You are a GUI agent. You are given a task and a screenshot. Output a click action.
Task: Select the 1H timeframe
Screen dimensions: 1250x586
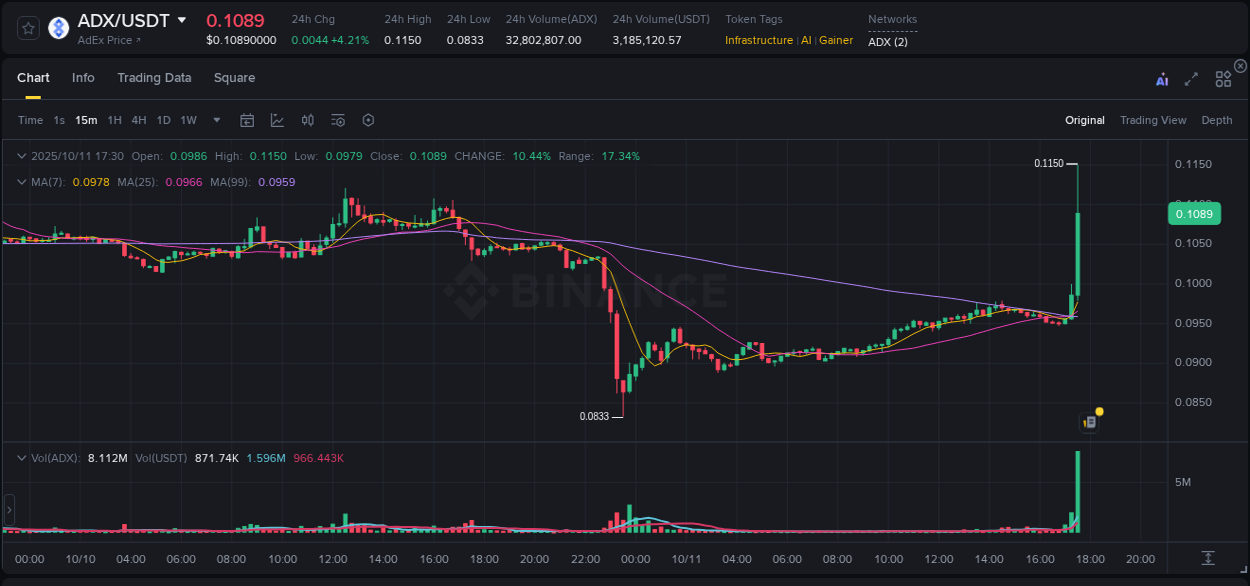coord(115,119)
